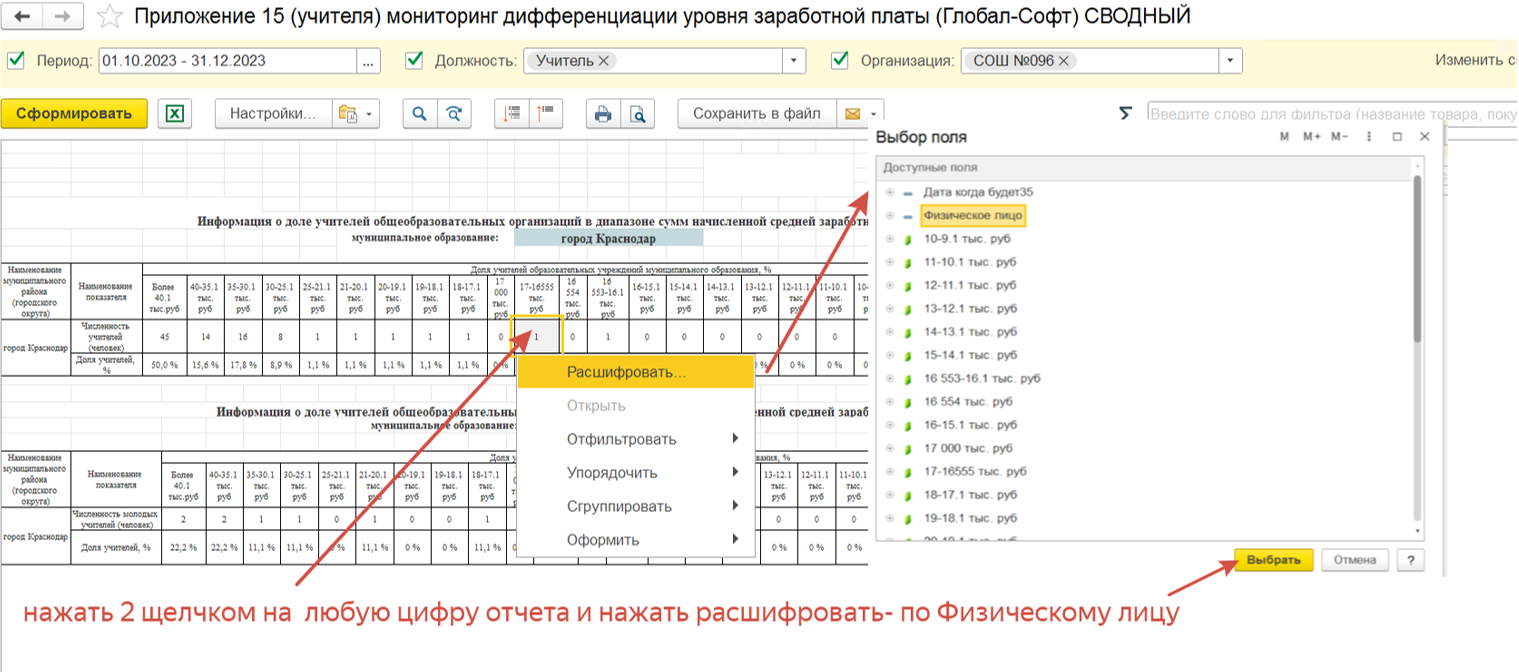Image resolution: width=1519 pixels, height=672 pixels.
Task: Add page to favorites with star icon
Action: (112, 17)
